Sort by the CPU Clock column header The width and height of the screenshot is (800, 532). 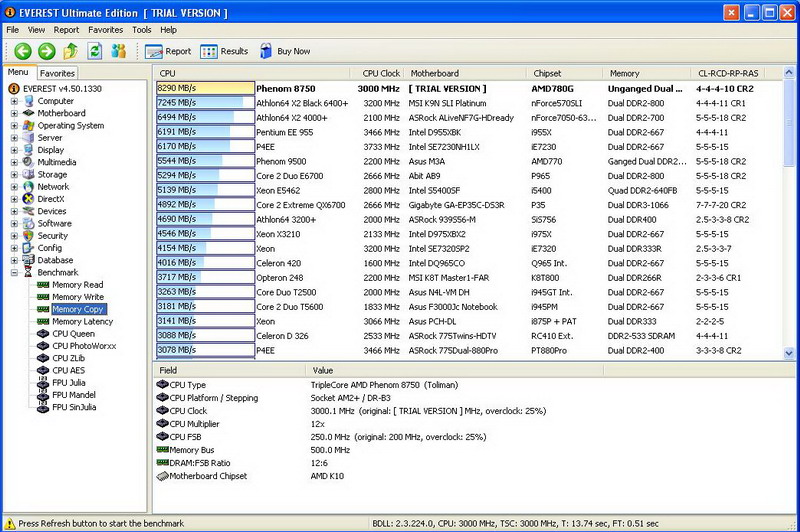point(377,73)
